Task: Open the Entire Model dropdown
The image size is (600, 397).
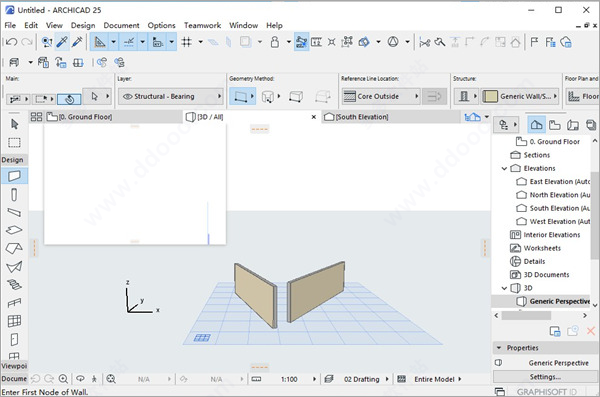Action: (460, 379)
